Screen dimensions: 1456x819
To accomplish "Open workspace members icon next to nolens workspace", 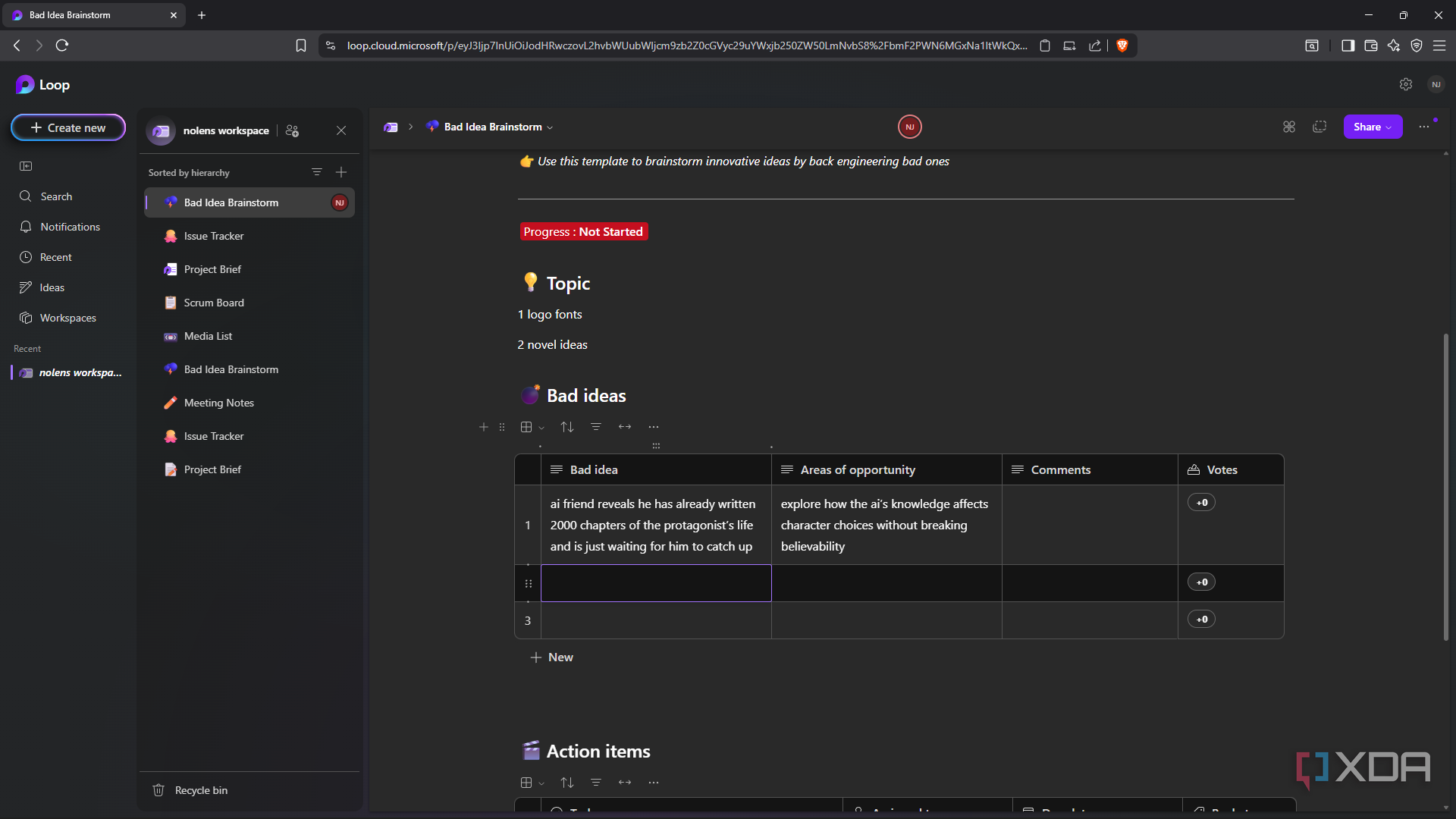I will pos(292,130).
